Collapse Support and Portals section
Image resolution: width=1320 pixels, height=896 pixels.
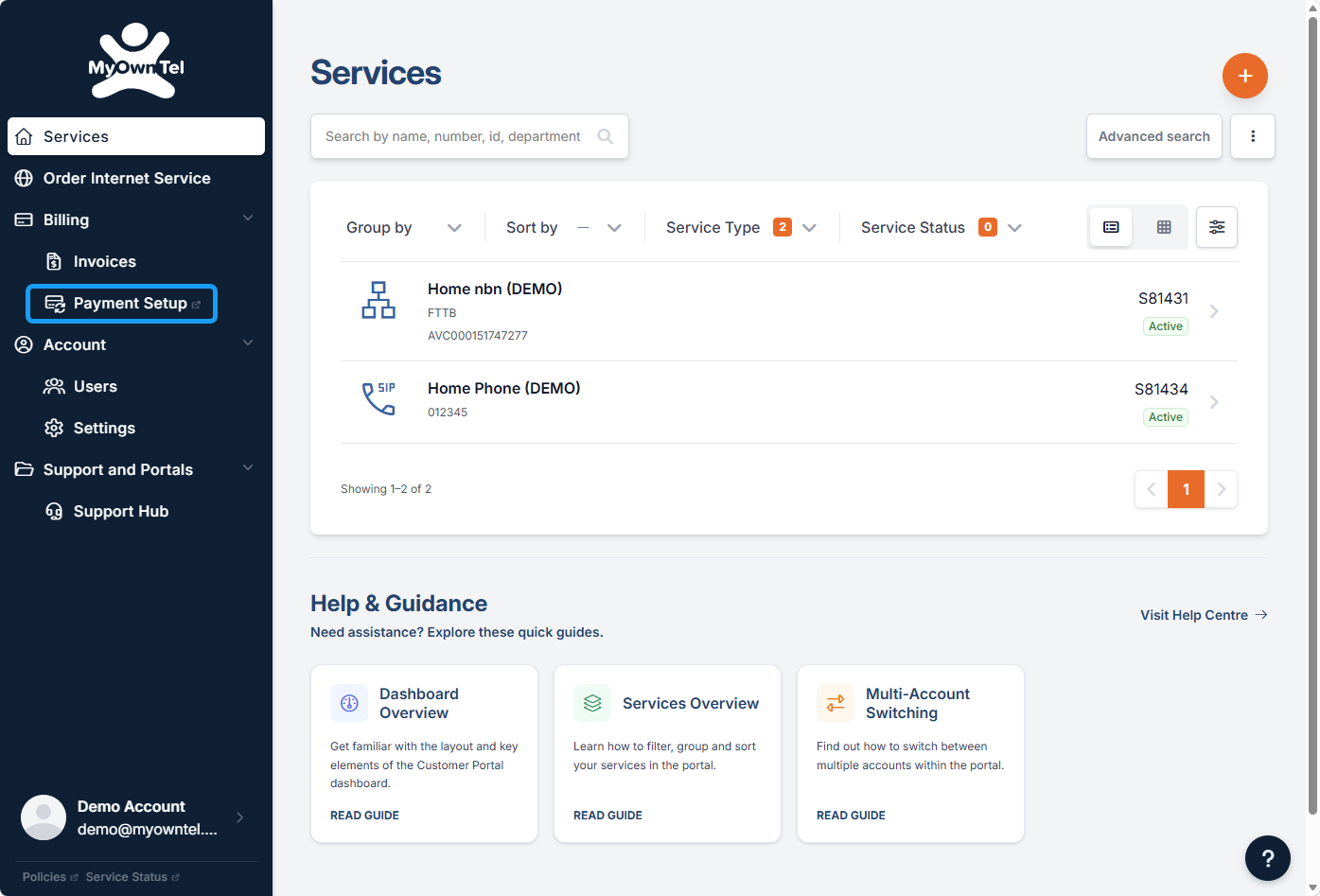[248, 468]
